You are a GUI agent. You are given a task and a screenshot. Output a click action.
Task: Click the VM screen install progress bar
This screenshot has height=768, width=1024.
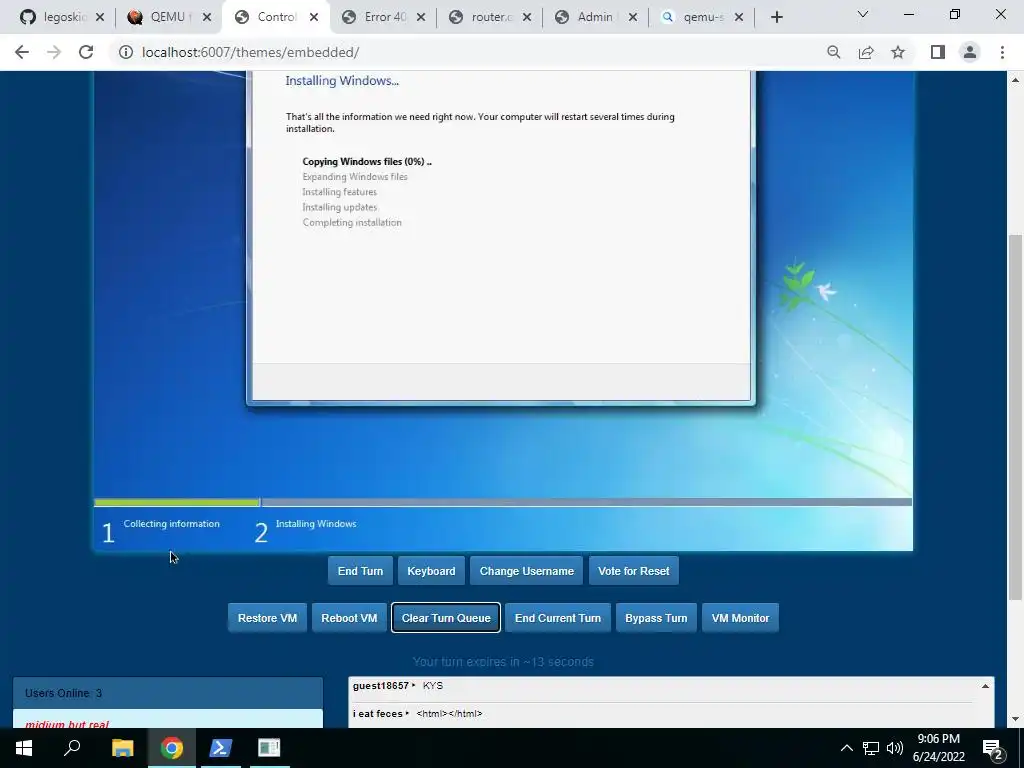pyautogui.click(x=503, y=502)
